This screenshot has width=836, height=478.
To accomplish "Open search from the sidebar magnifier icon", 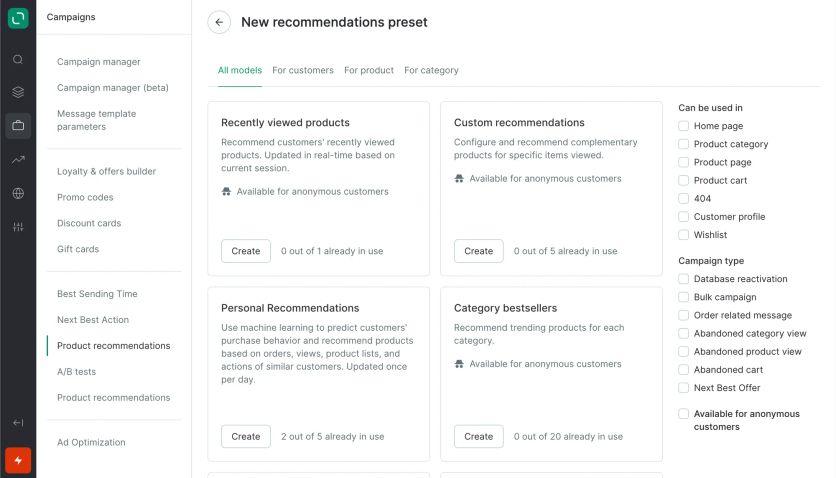I will pyautogui.click(x=18, y=59).
